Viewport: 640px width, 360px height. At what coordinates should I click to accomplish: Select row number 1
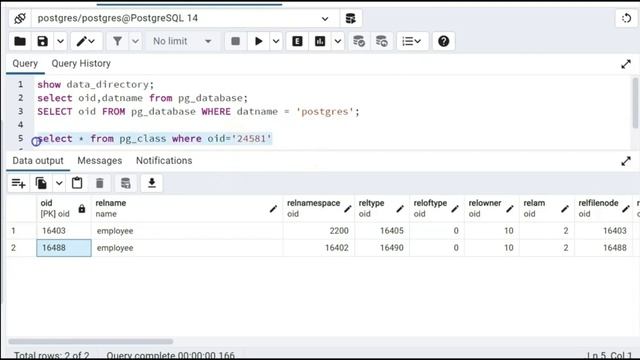tap(21, 231)
